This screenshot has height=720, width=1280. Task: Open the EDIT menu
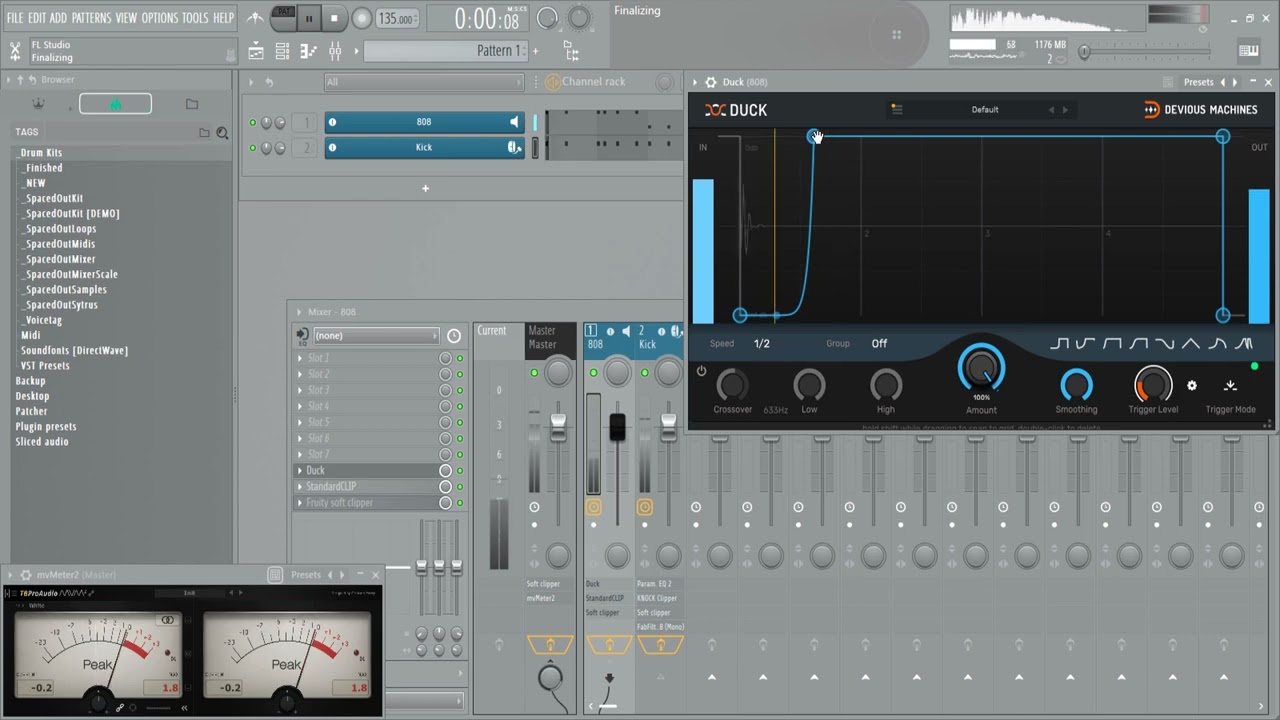[37, 18]
